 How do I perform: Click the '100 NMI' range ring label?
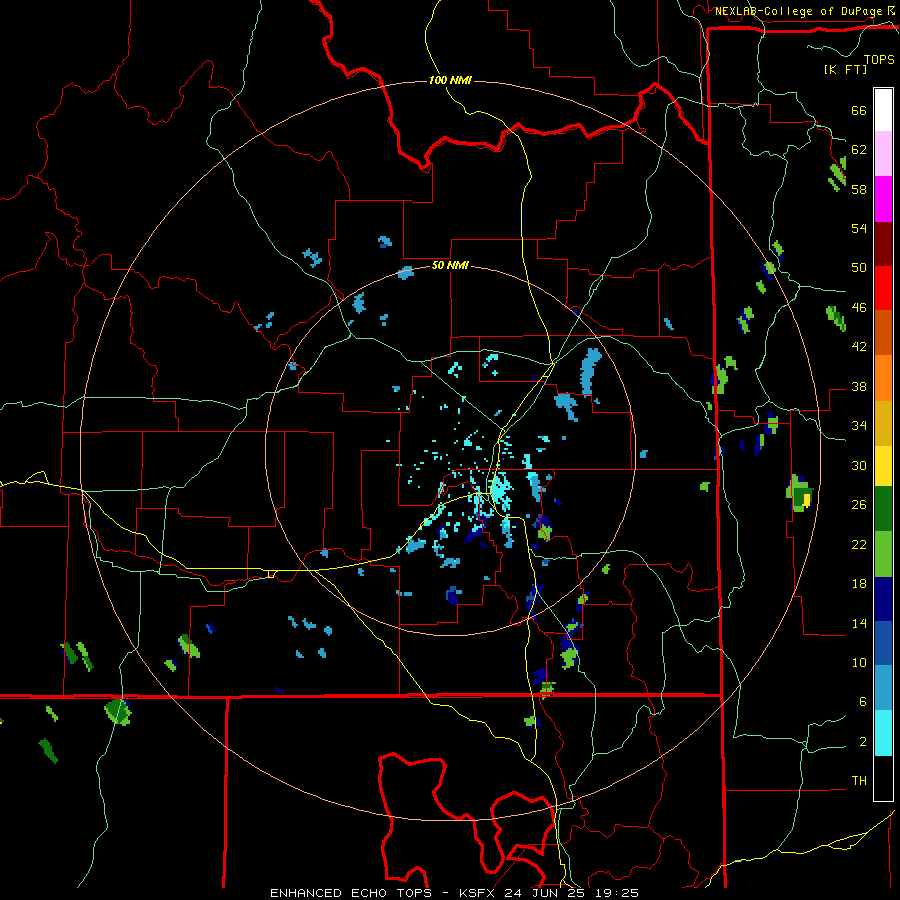450,80
